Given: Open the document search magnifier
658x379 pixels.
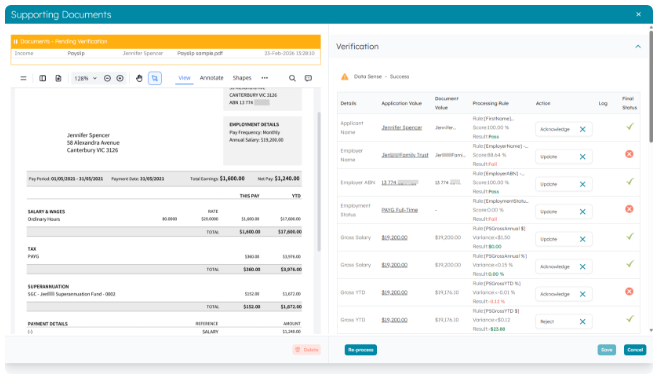Looking at the screenshot, I should click(x=292, y=78).
